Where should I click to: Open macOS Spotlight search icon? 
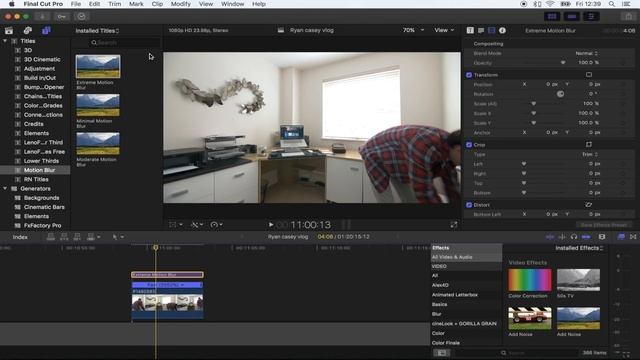(x=611, y=4)
